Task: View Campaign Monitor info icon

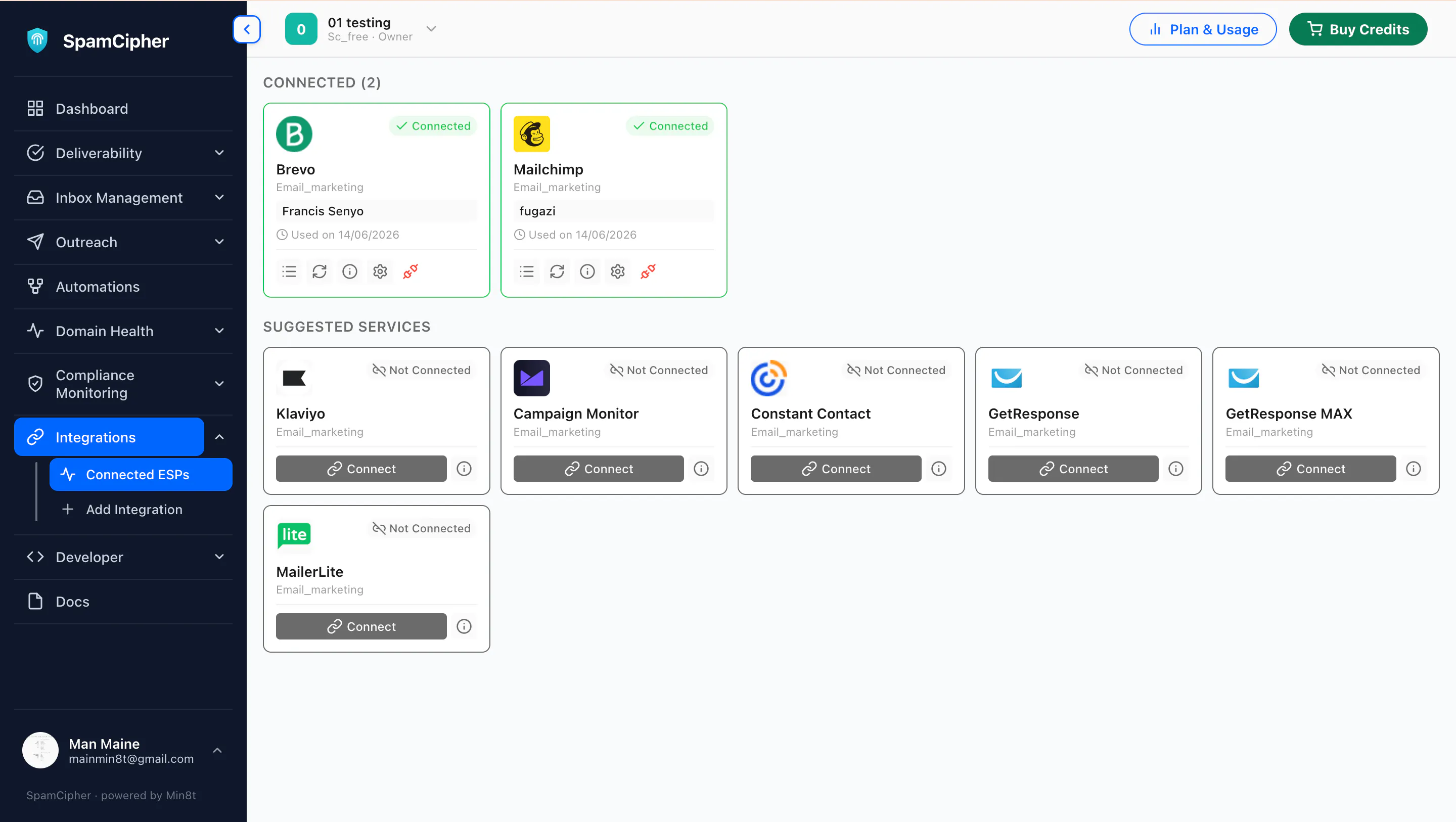Action: (x=701, y=469)
